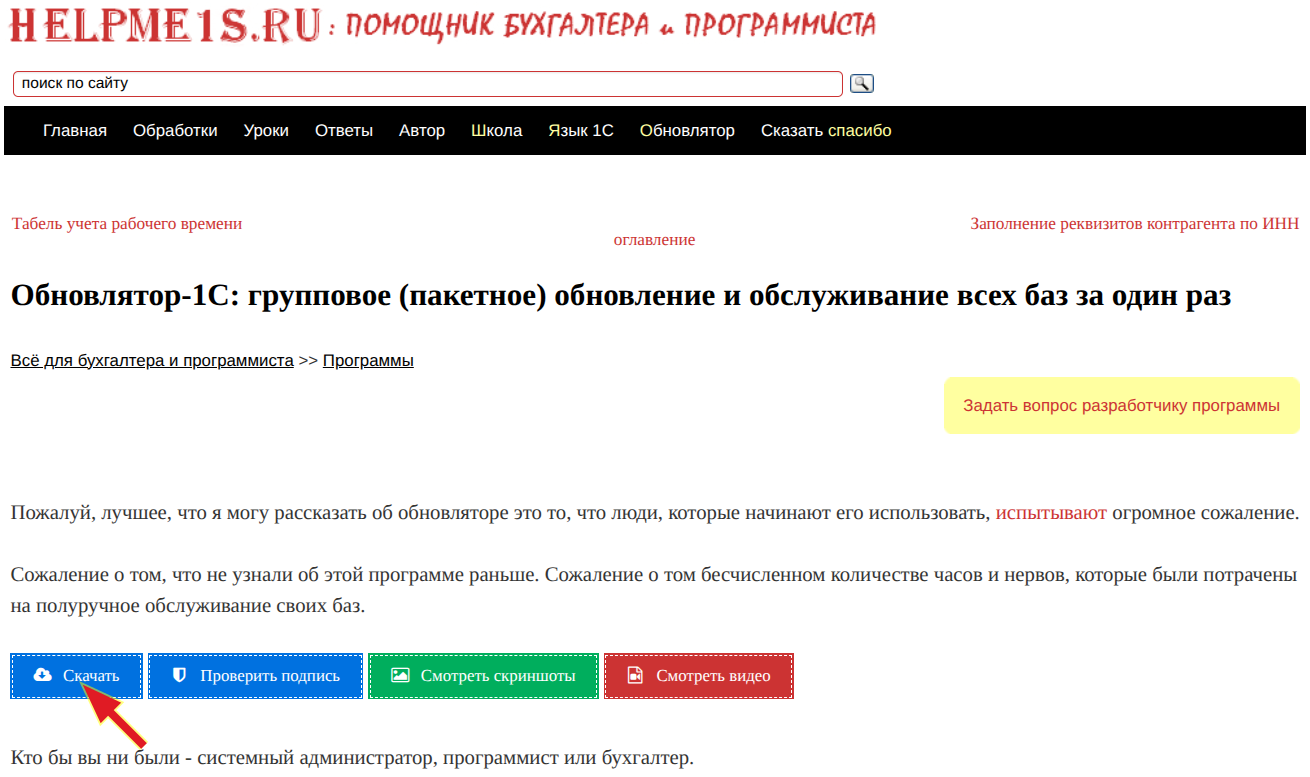Open the Сказать спасибо menu item

826,131
